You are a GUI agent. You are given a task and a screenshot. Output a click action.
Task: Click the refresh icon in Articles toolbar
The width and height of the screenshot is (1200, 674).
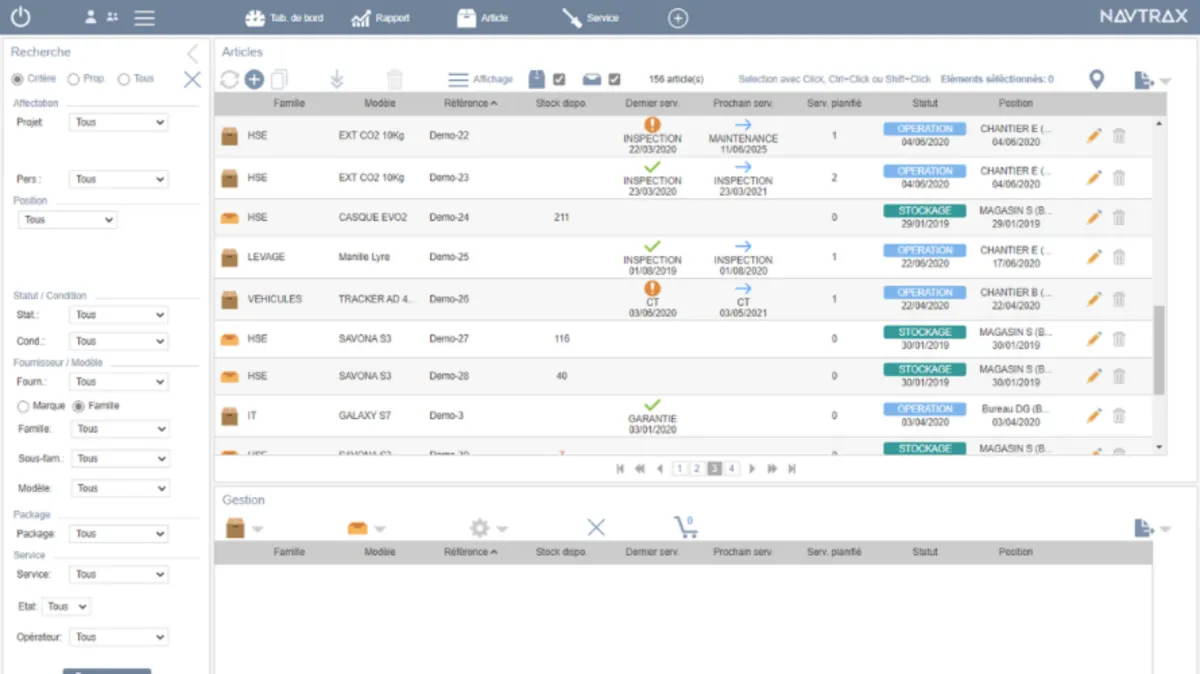pos(230,80)
